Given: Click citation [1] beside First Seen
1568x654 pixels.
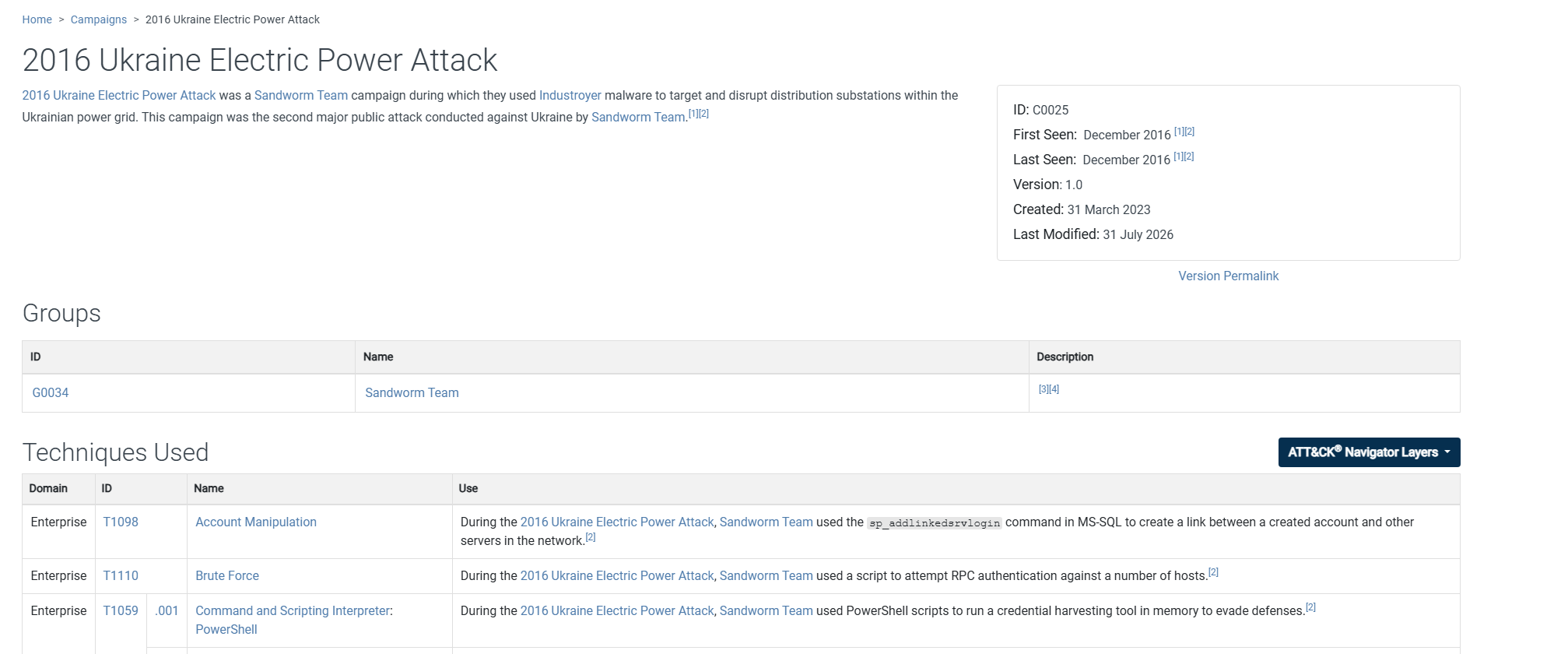Looking at the screenshot, I should click(1179, 132).
